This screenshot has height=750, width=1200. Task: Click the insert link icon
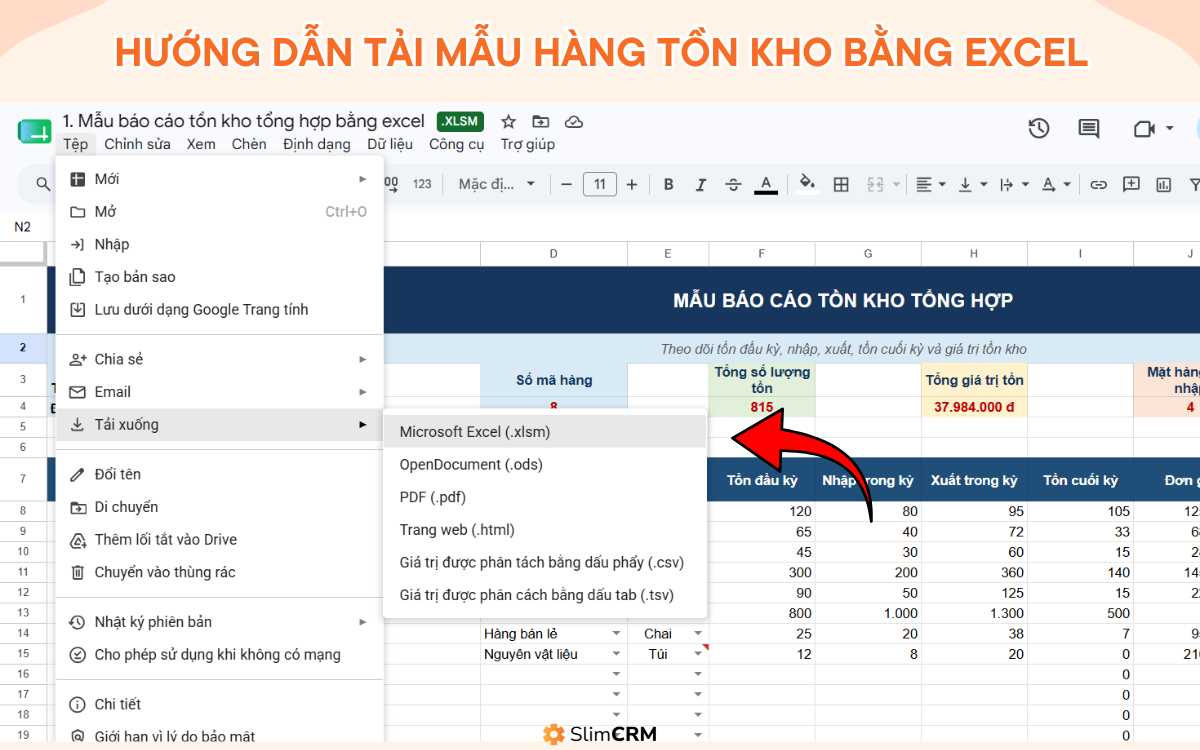[1098, 184]
